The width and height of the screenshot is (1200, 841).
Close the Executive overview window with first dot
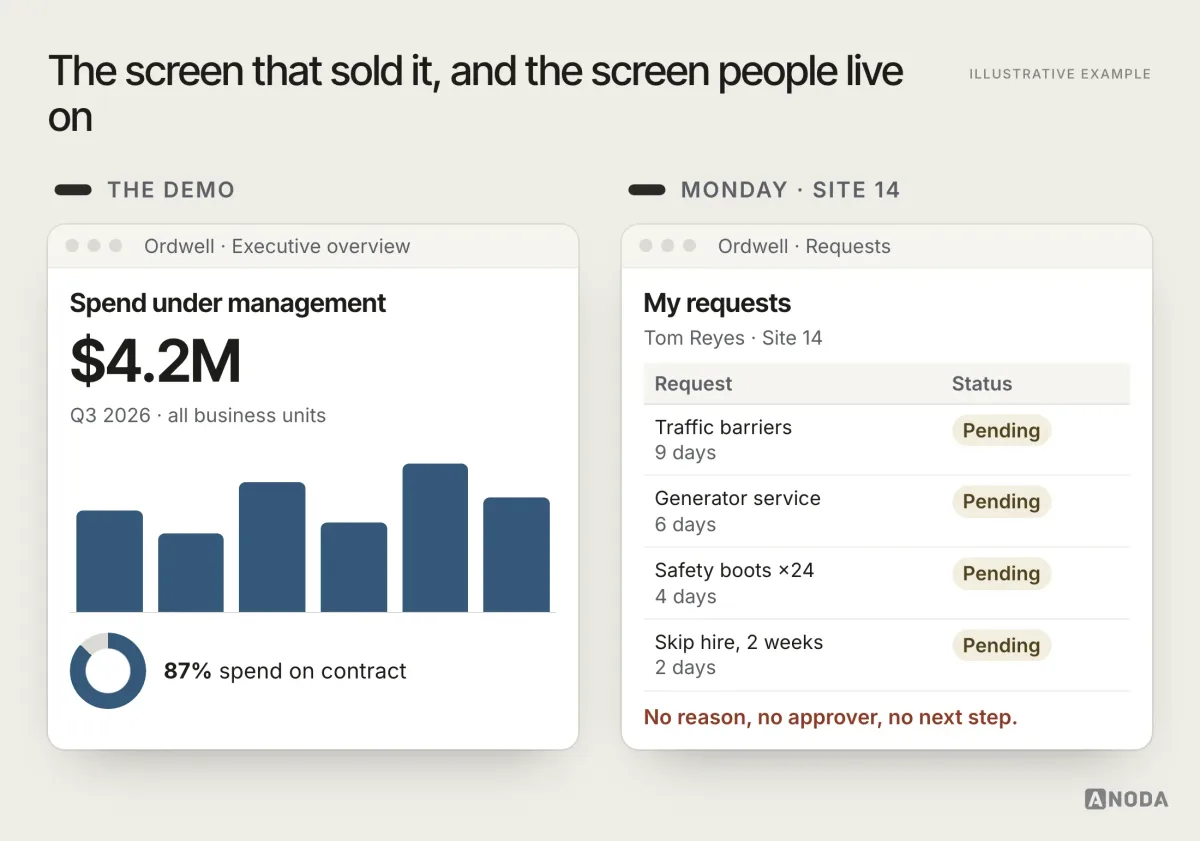pyautogui.click(x=72, y=246)
